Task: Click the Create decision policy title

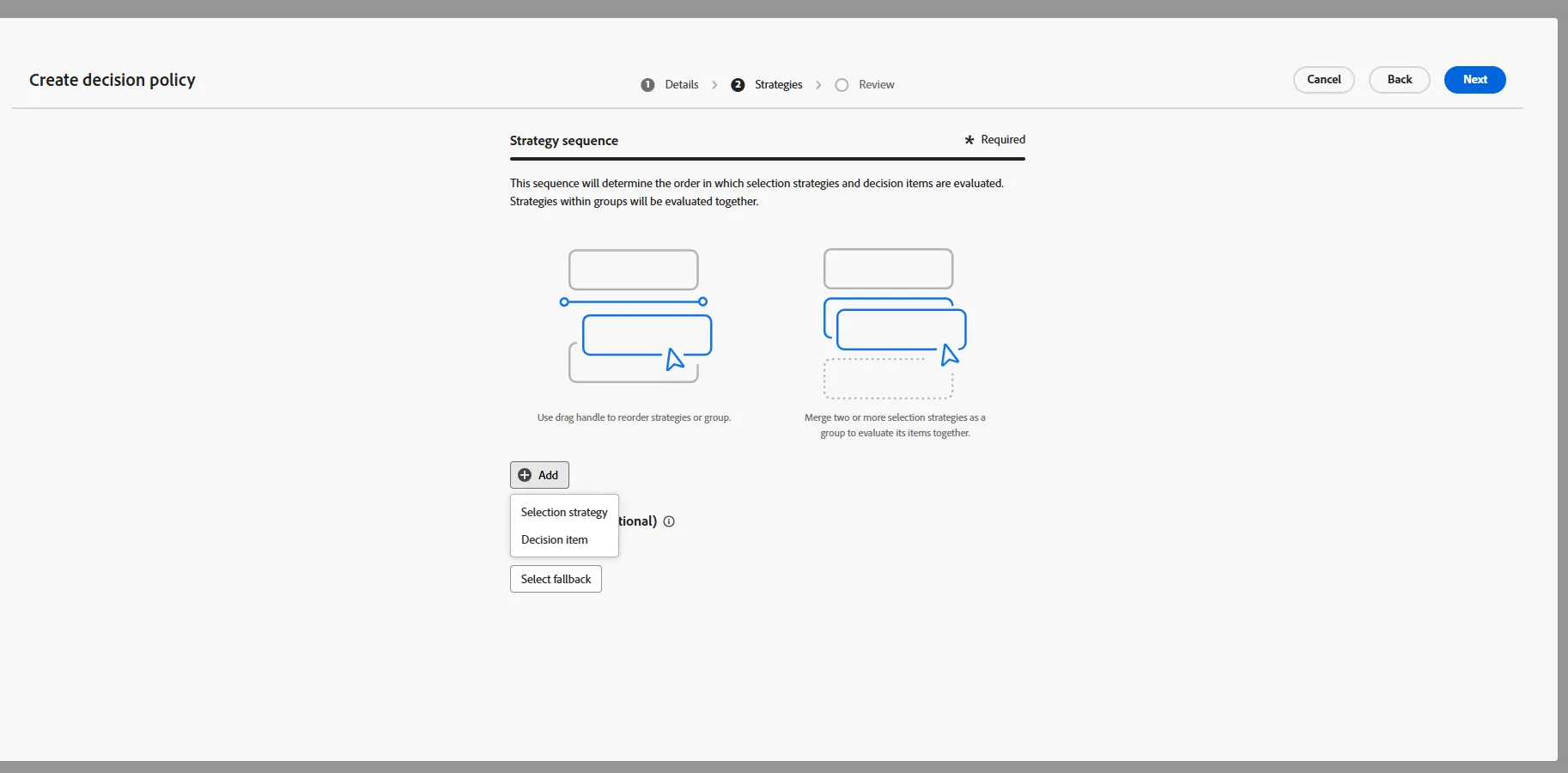Action: [x=112, y=80]
